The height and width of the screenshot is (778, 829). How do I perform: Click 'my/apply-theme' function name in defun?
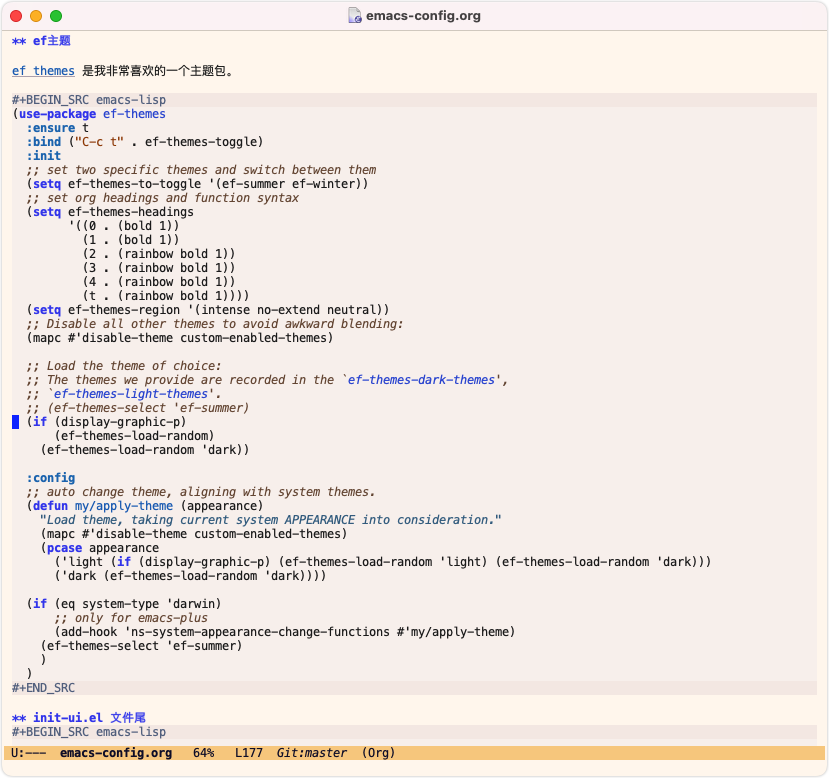pos(124,506)
